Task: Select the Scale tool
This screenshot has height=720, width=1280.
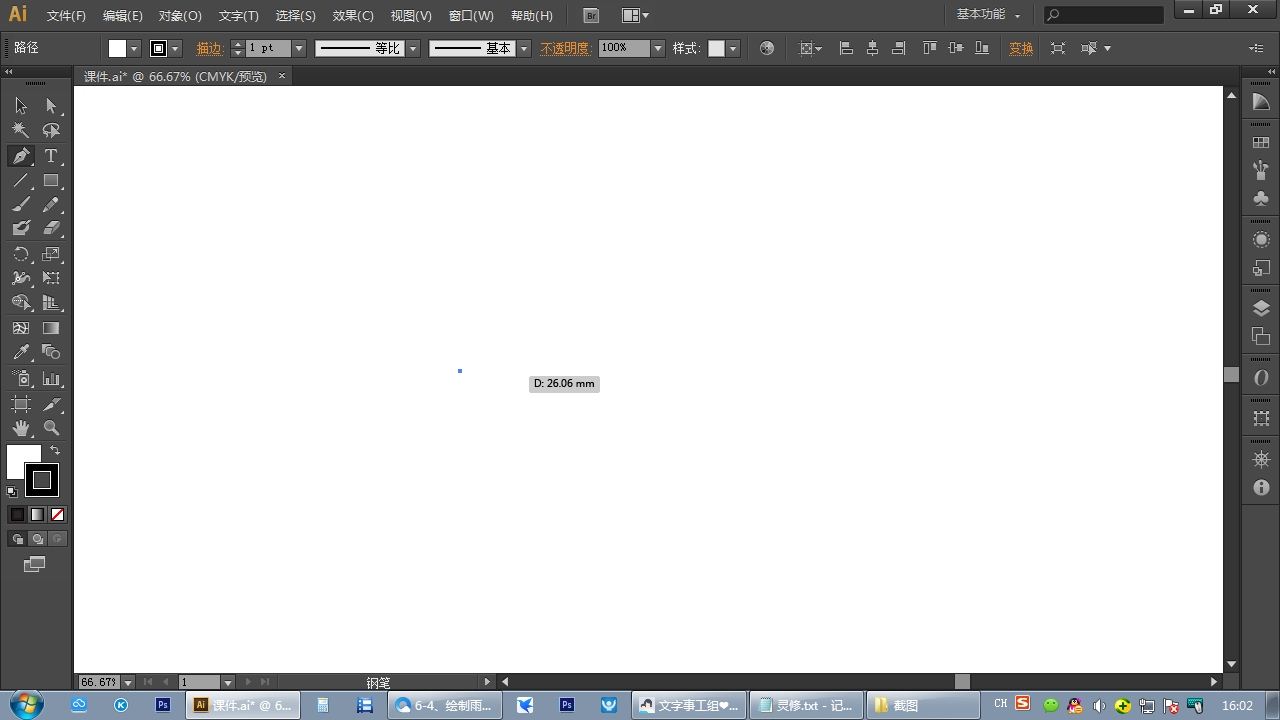Action: (51, 255)
